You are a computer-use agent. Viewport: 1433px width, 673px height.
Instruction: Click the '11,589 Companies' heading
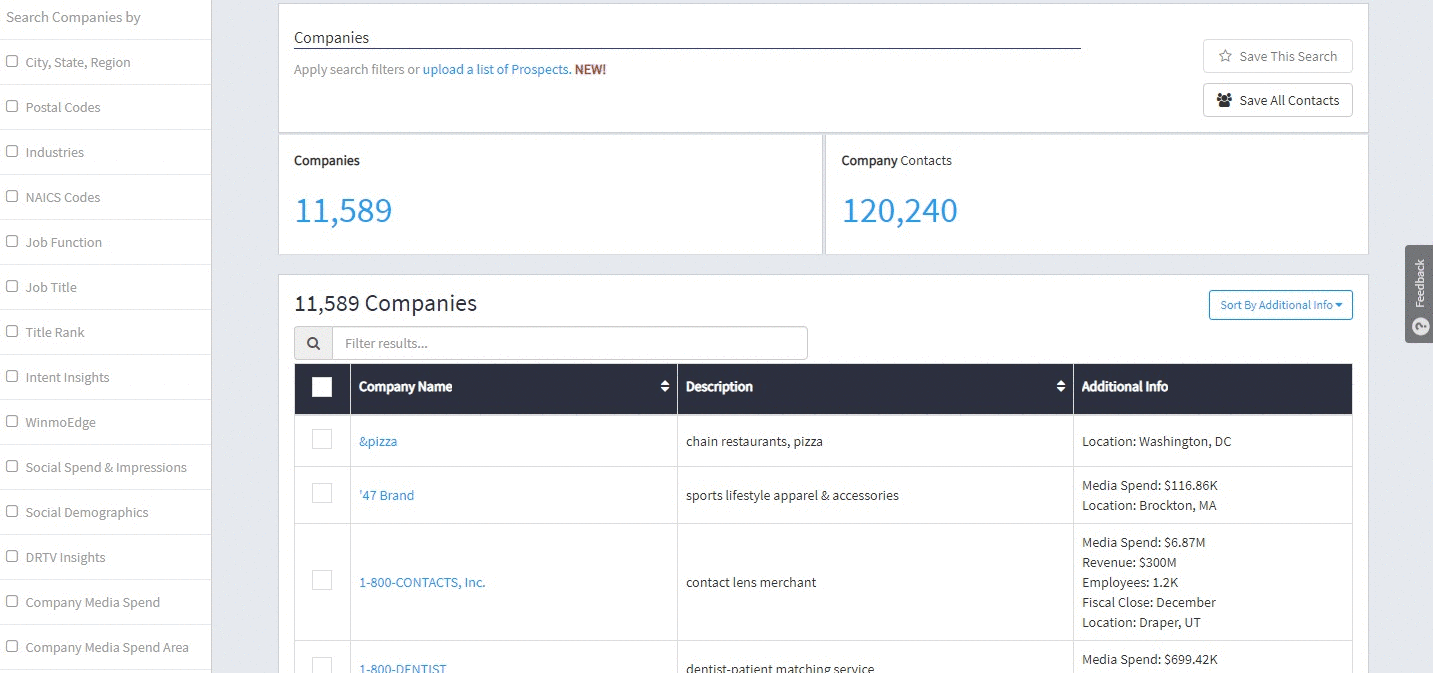pyautogui.click(x=385, y=303)
